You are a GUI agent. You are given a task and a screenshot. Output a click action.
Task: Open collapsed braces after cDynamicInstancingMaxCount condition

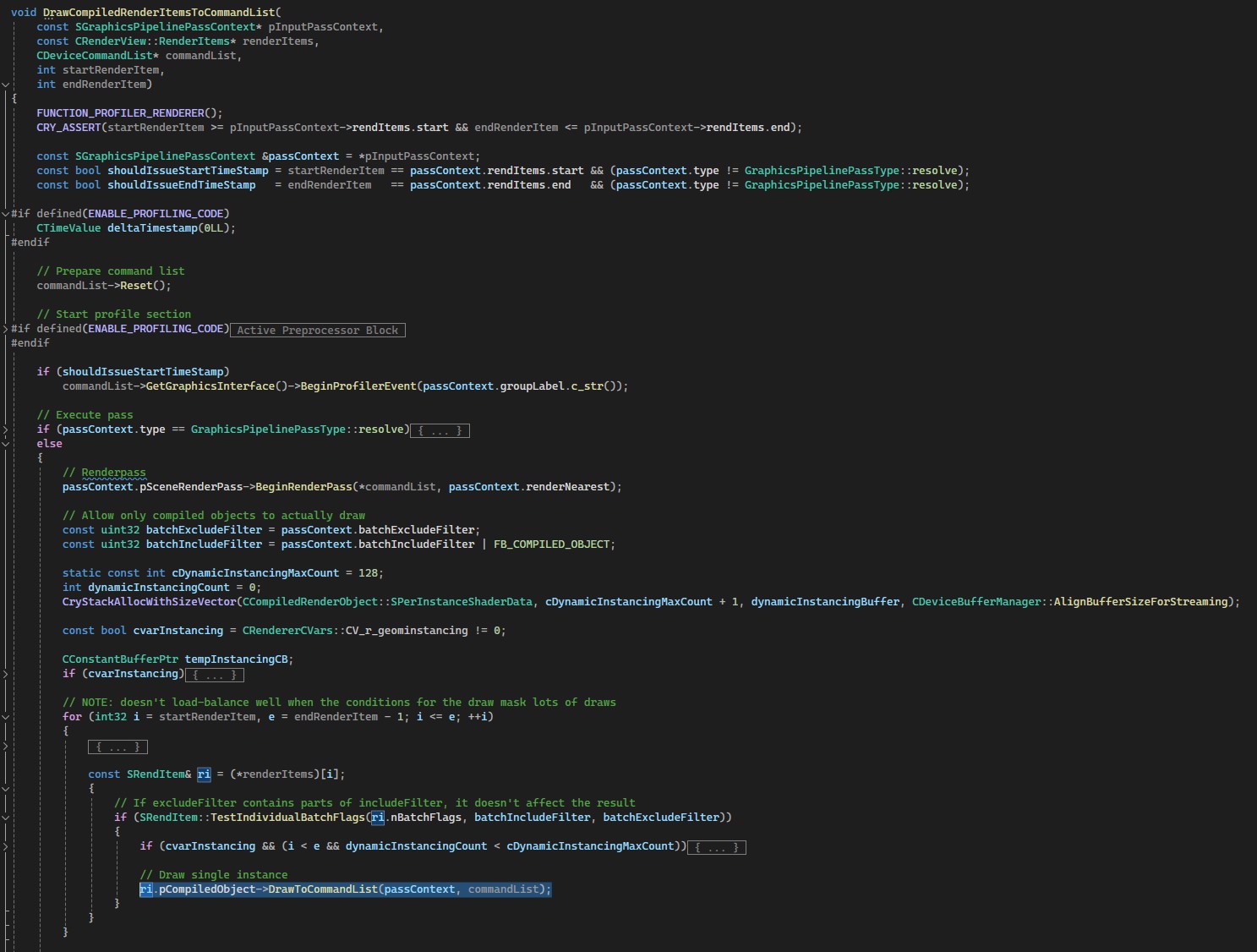pyautogui.click(x=716, y=847)
